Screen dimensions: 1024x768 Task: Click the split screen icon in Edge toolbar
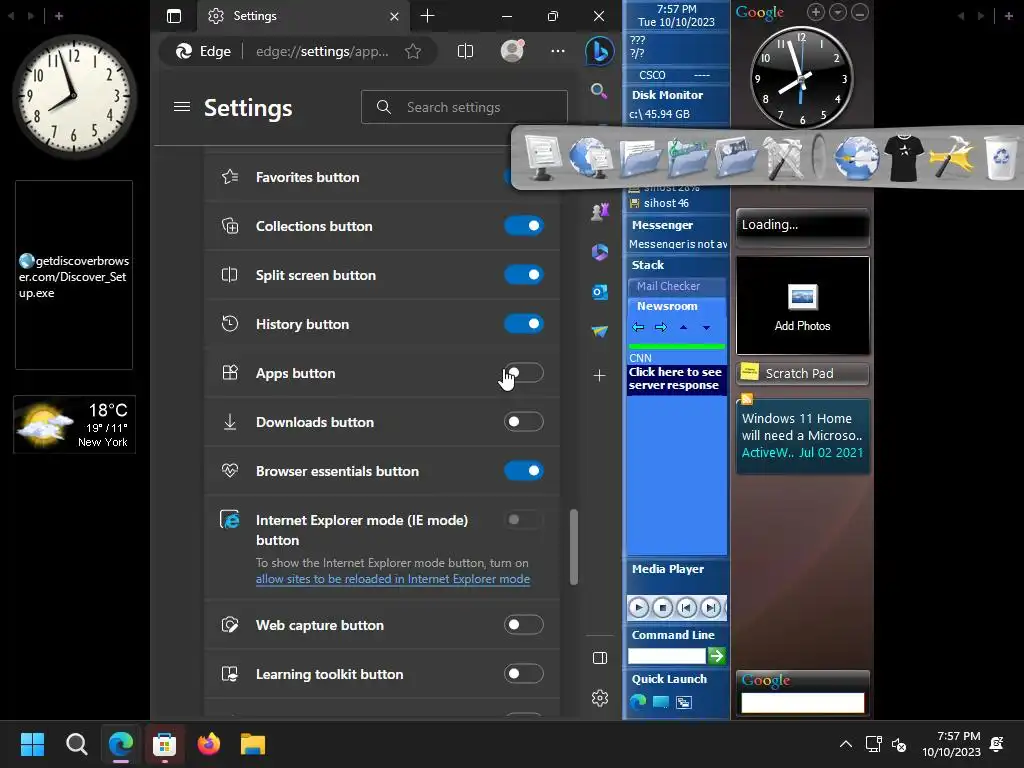tap(466, 52)
